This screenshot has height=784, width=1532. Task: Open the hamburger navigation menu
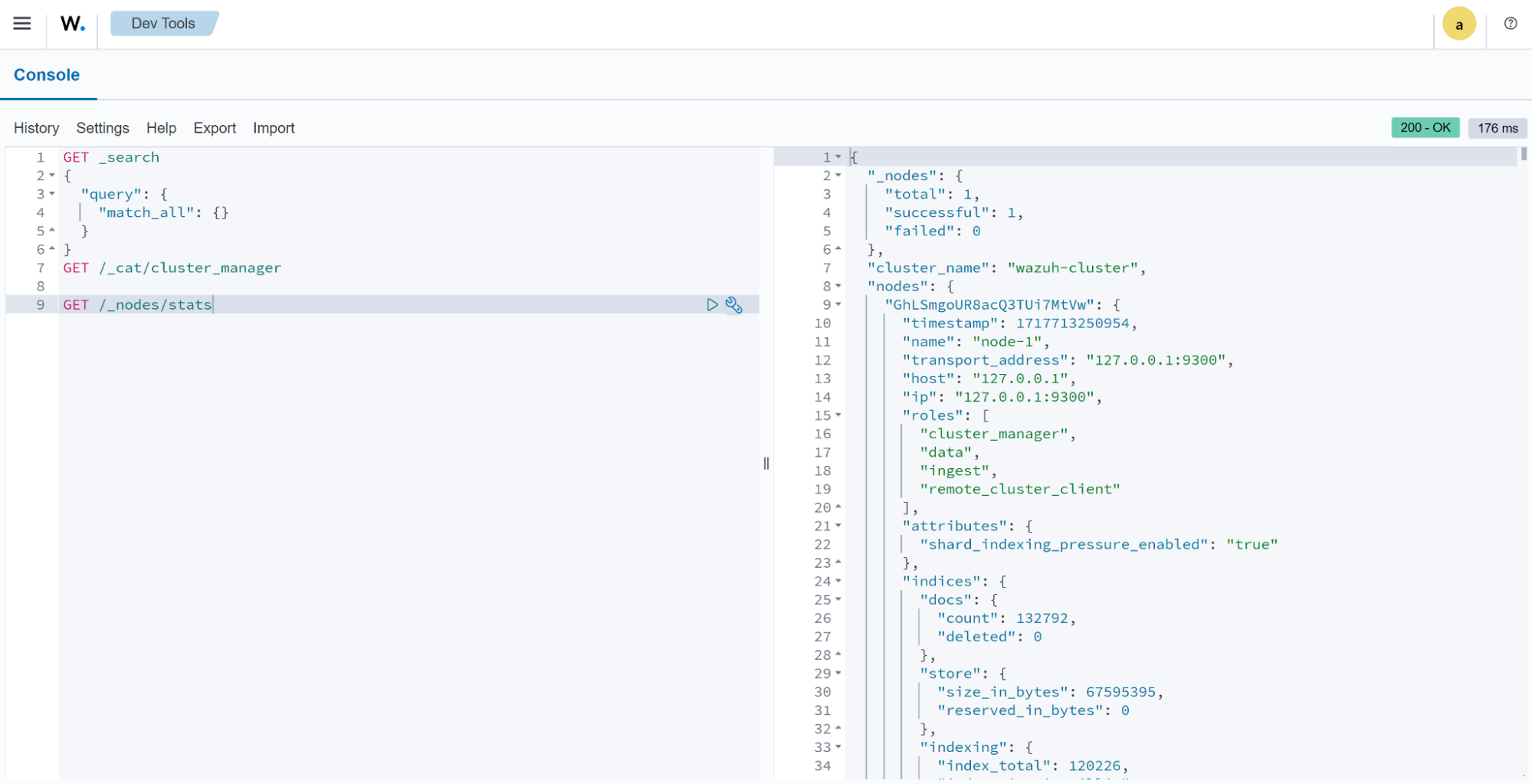[21, 23]
